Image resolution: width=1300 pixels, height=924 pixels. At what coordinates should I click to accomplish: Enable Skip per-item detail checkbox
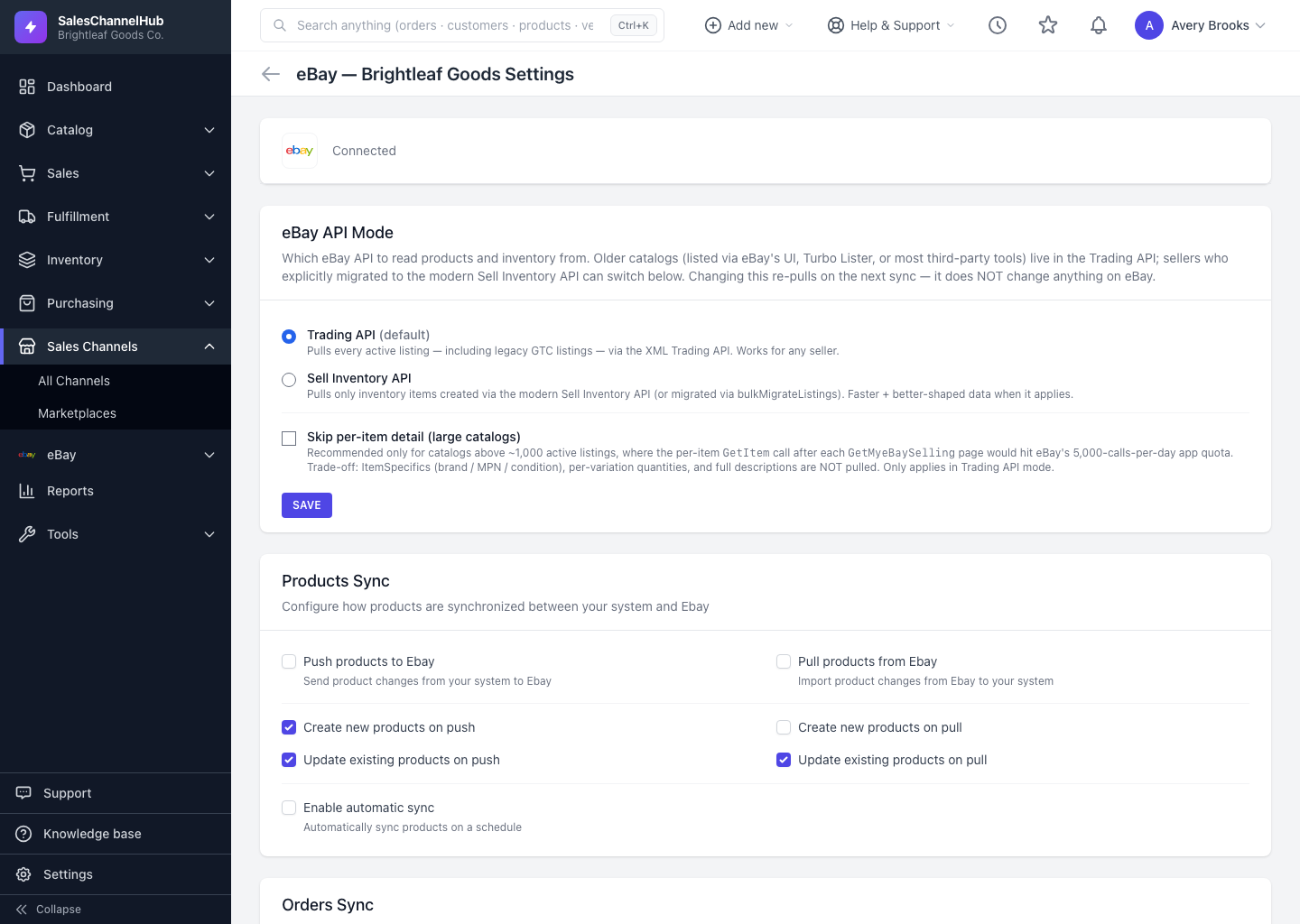pos(289,439)
